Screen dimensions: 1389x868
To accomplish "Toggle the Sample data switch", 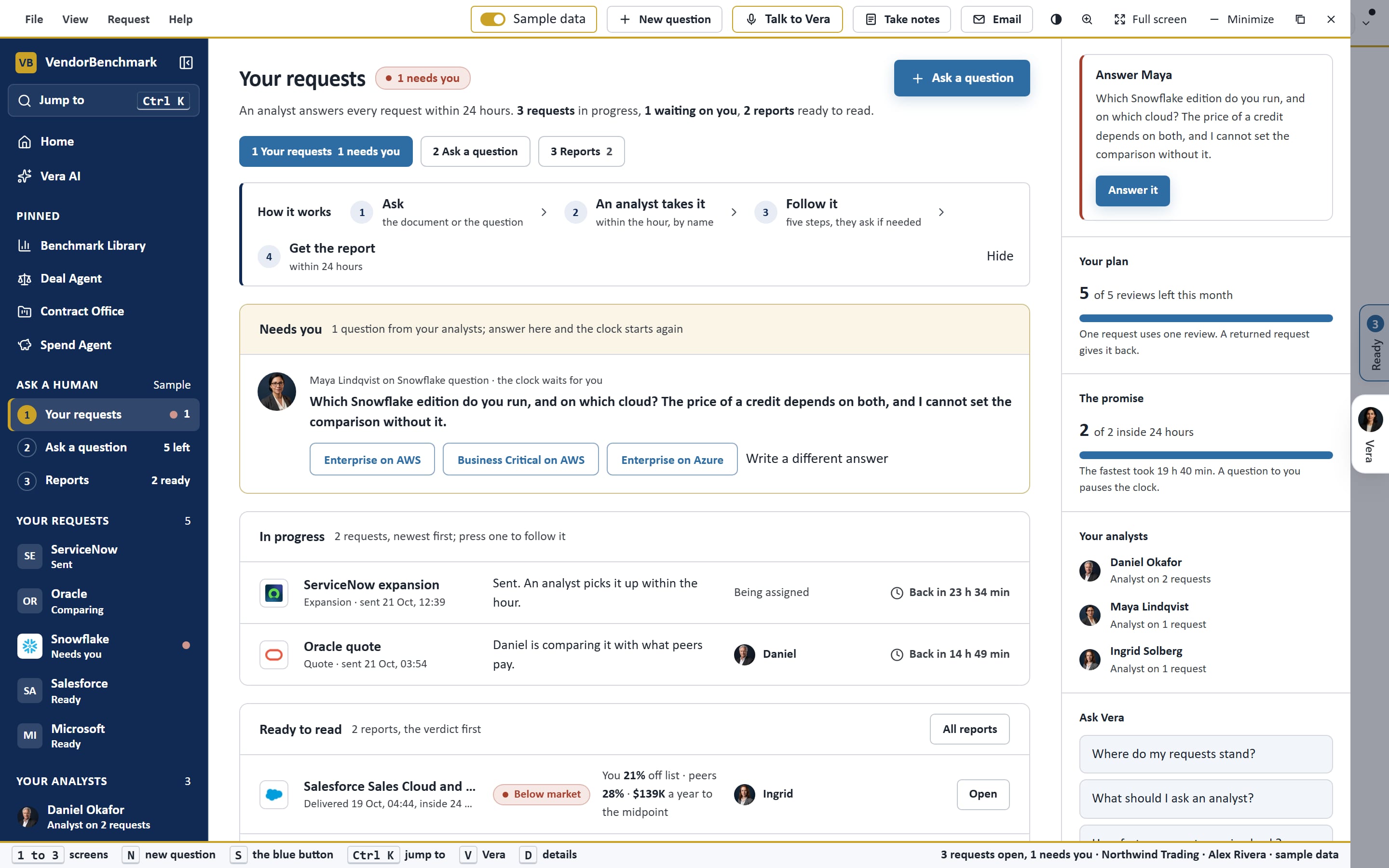I will point(492,19).
